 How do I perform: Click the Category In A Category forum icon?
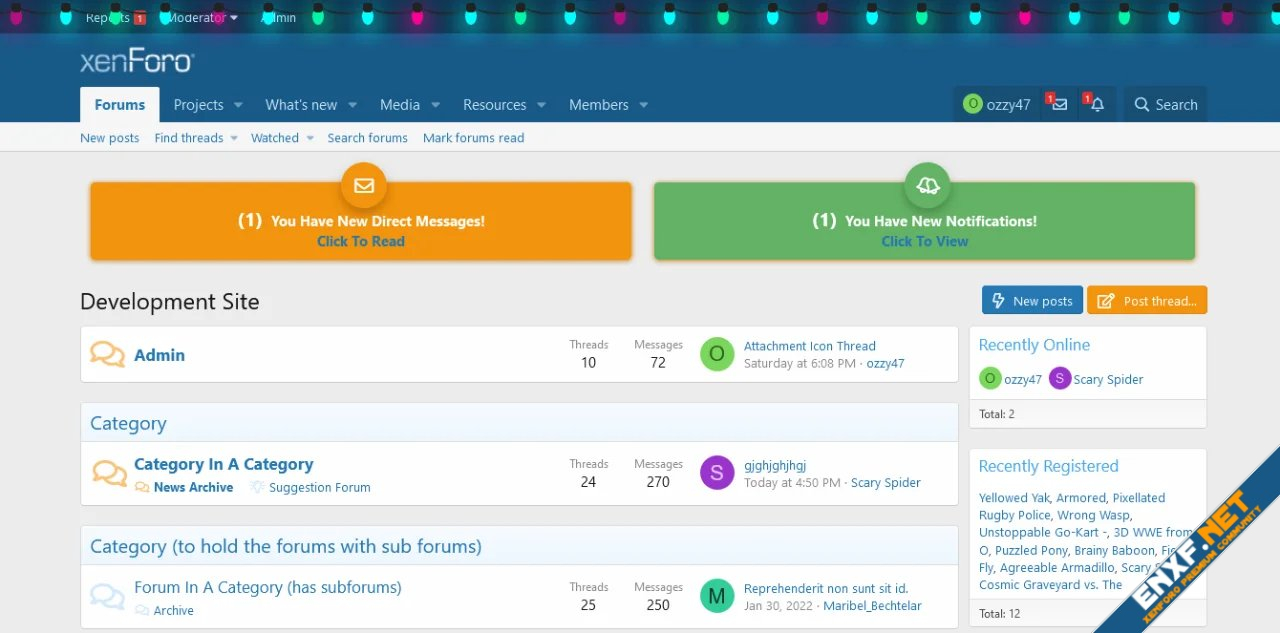click(109, 472)
